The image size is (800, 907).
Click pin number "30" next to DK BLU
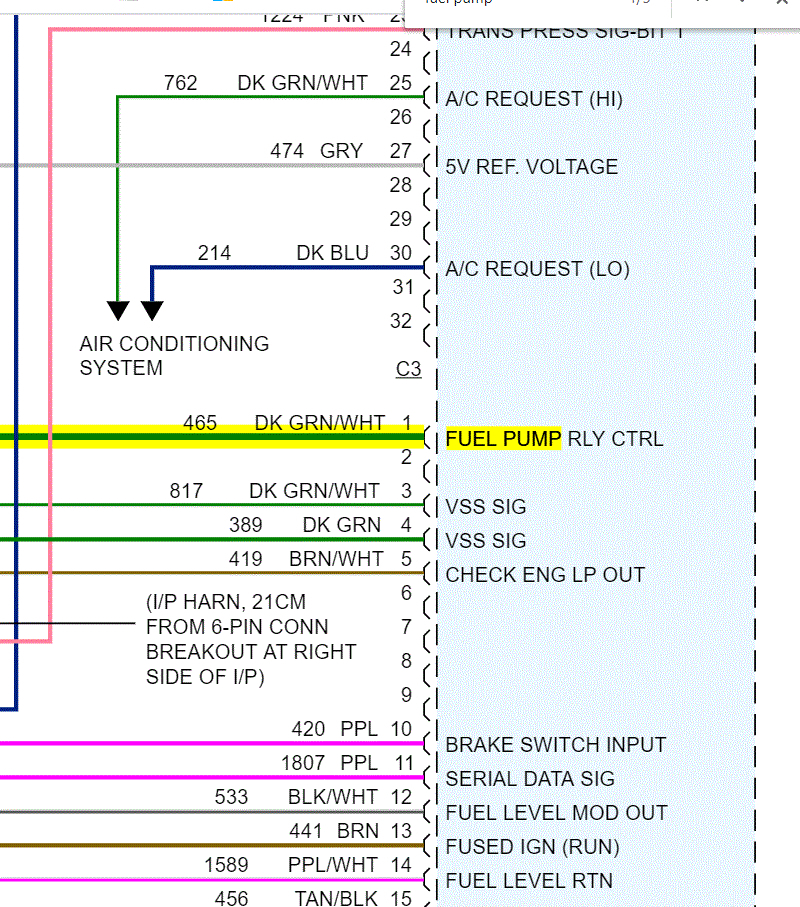pos(400,253)
